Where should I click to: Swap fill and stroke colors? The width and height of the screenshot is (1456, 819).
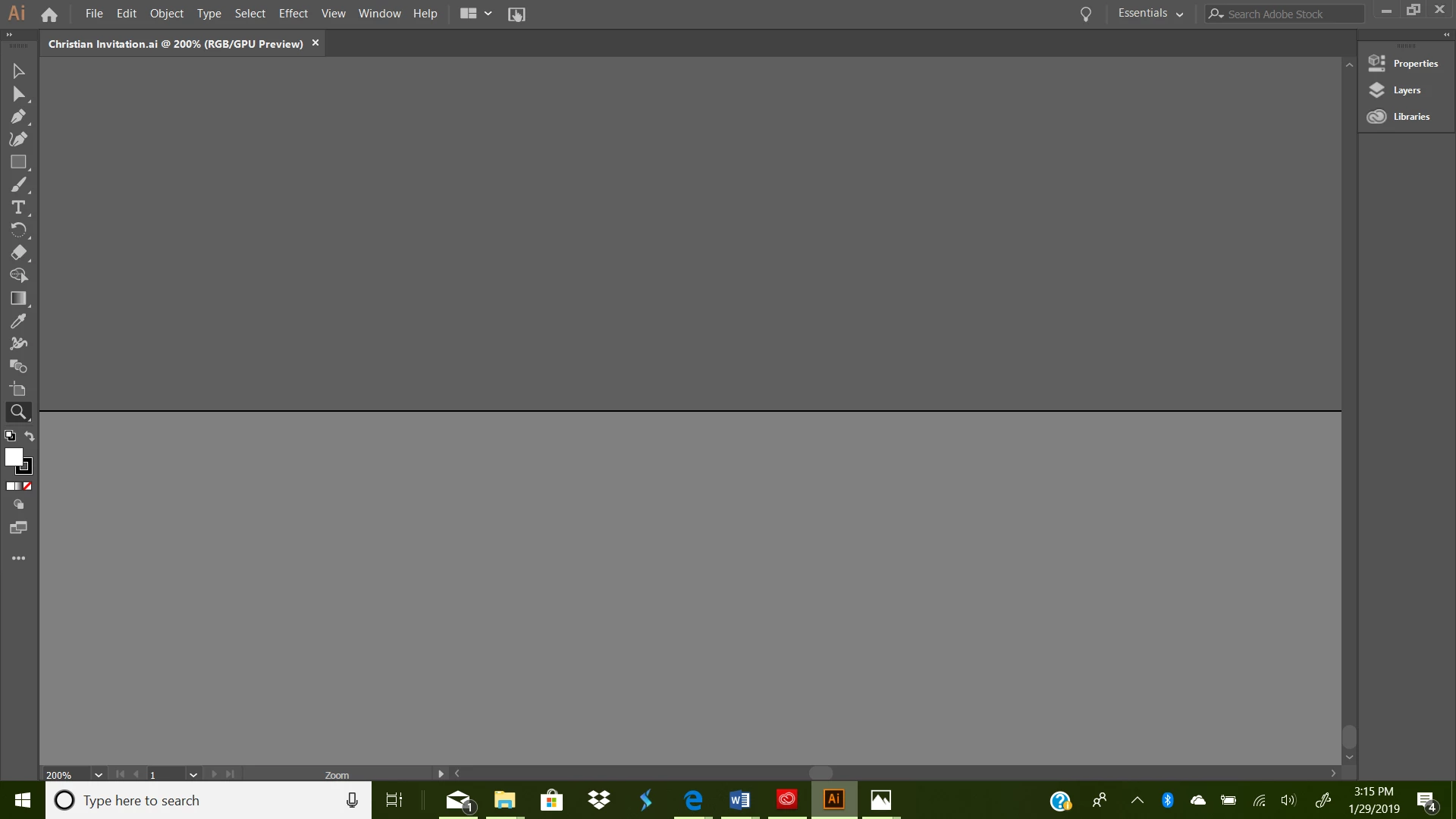[30, 436]
